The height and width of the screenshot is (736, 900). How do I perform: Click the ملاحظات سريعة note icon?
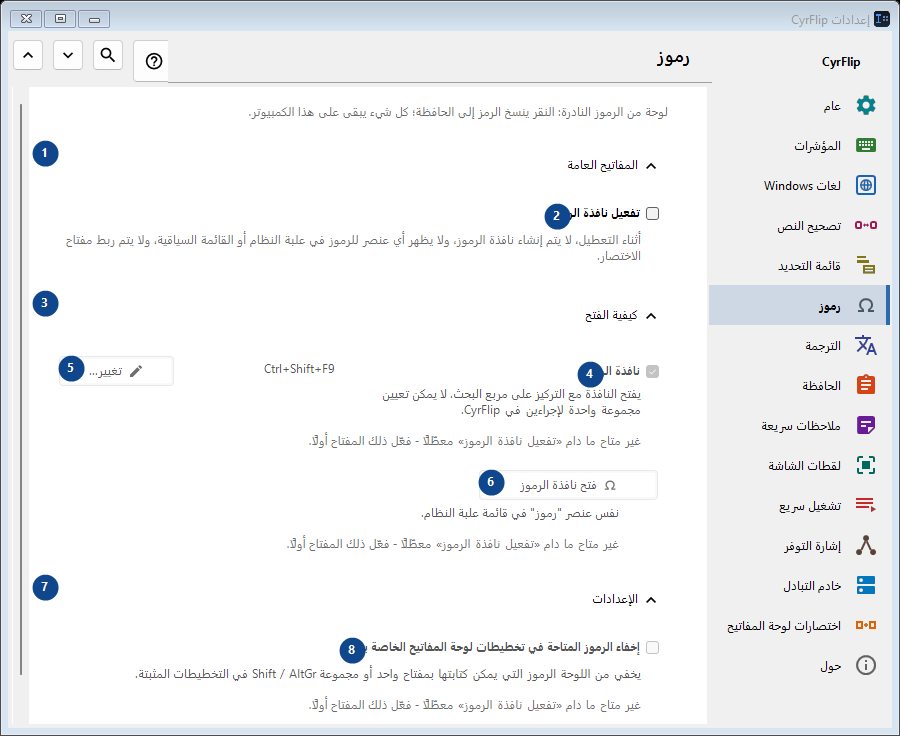coord(866,425)
